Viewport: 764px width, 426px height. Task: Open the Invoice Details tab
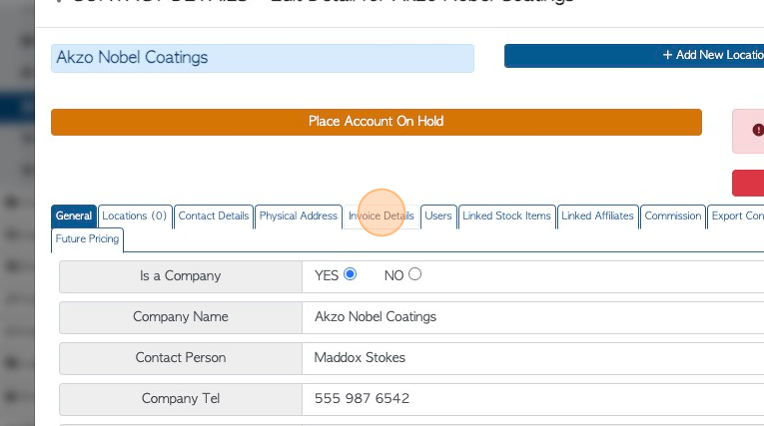[x=381, y=216]
